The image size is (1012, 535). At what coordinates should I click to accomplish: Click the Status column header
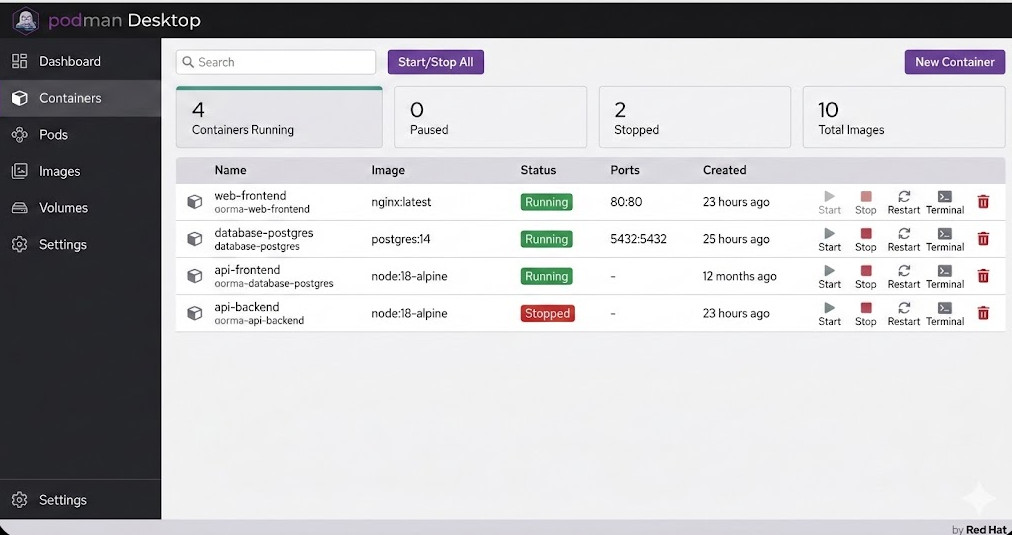(538, 170)
